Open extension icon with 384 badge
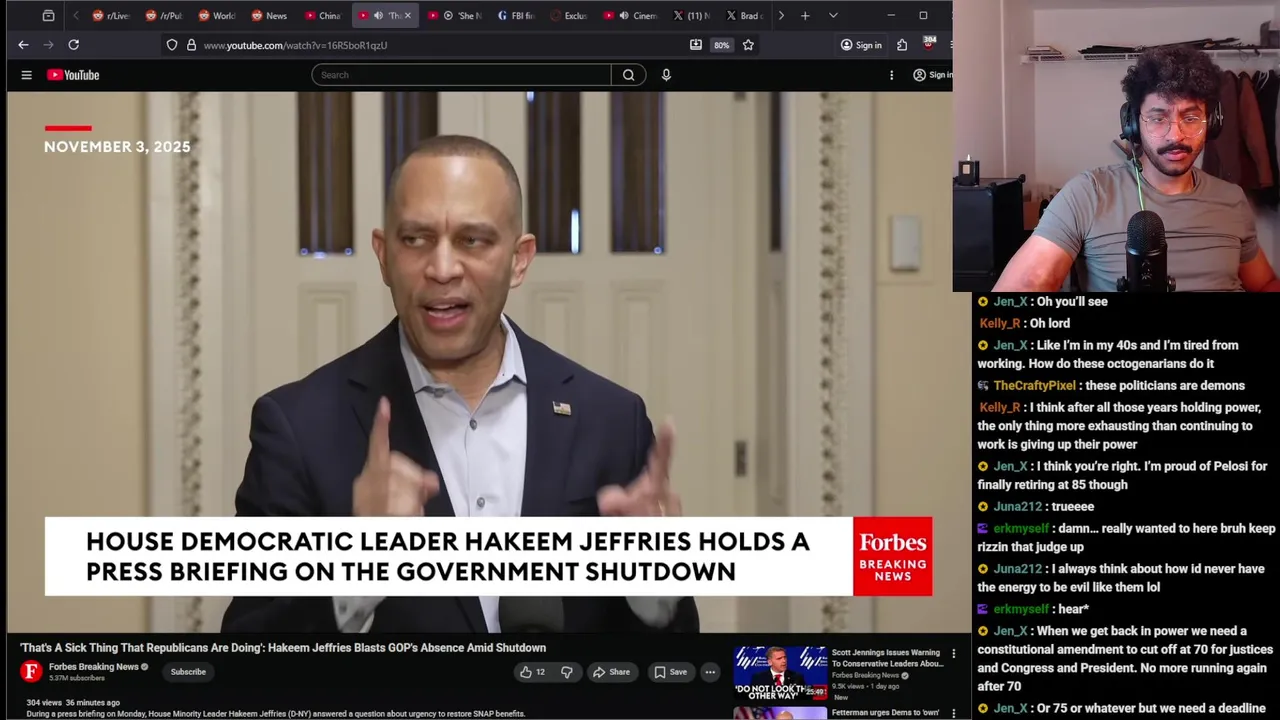The image size is (1280, 720). coord(929,44)
